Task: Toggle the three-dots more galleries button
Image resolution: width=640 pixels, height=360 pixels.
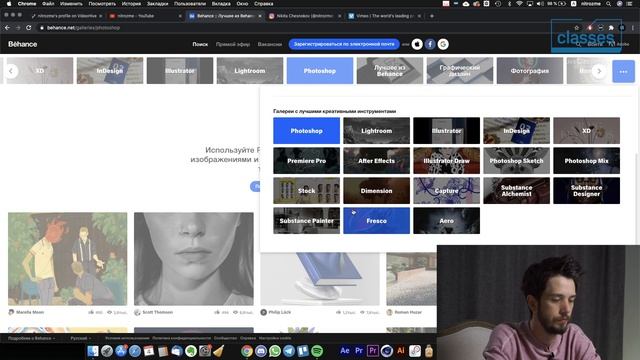Action: click(623, 71)
